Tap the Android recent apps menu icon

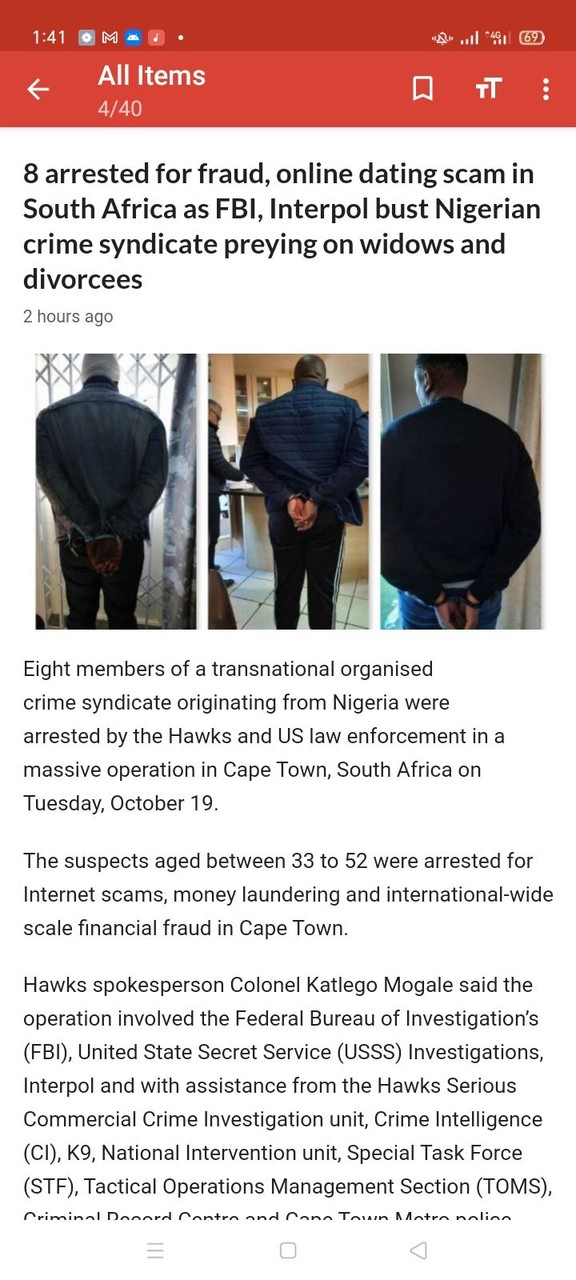pyautogui.click(x=155, y=1250)
